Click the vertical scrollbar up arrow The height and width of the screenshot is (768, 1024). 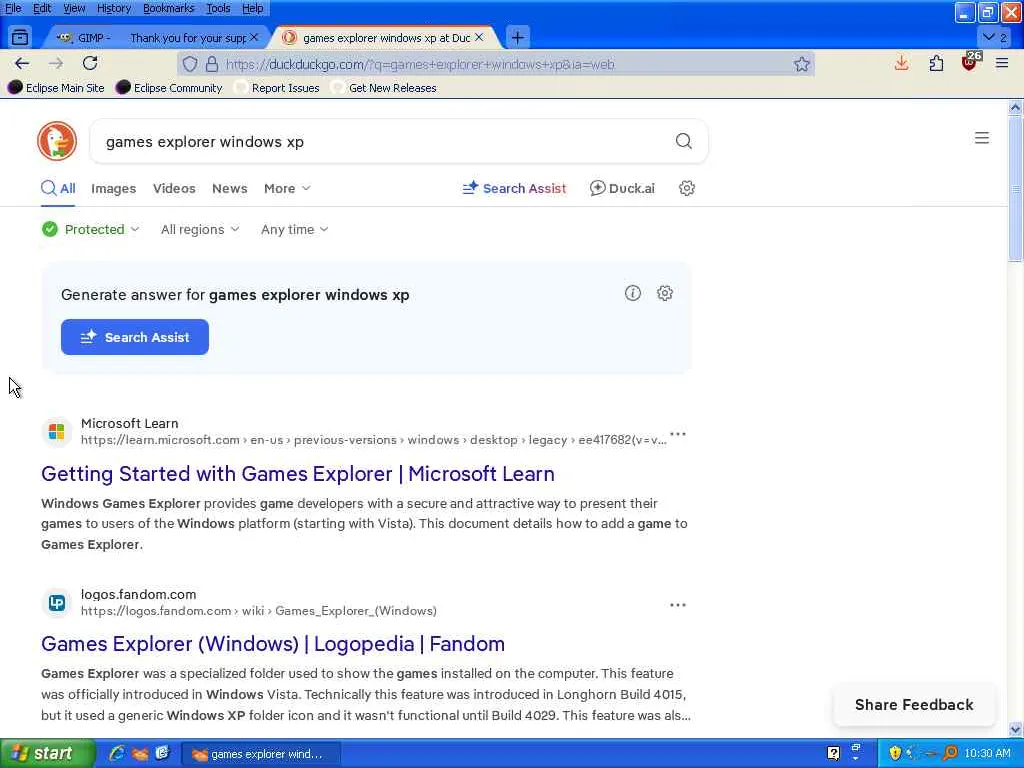pos(1015,107)
